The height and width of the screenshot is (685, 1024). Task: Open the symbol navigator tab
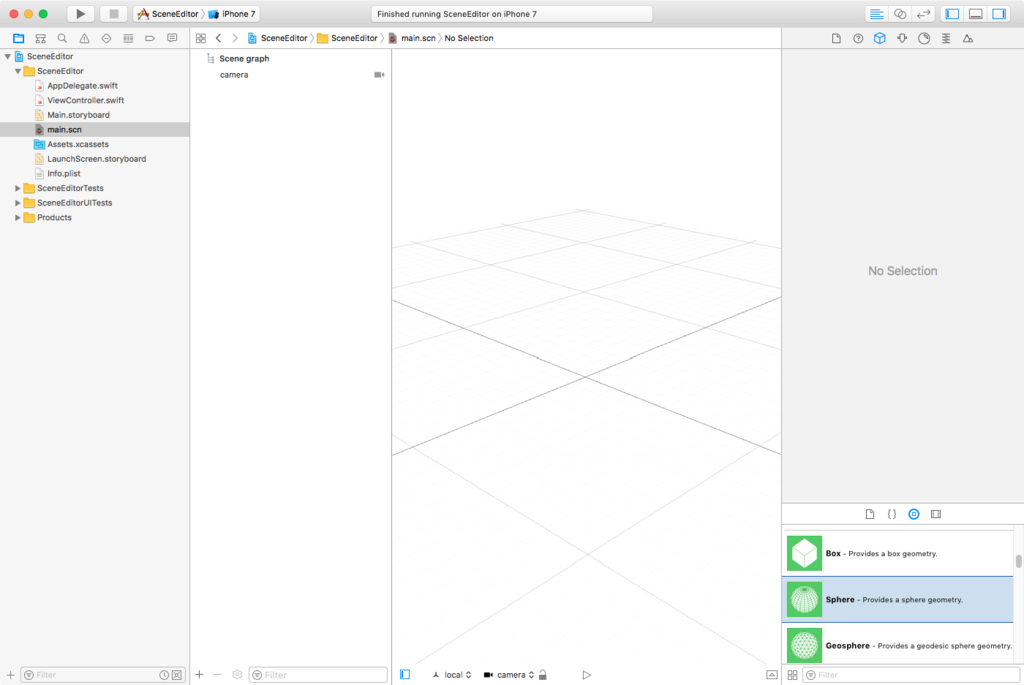point(40,39)
